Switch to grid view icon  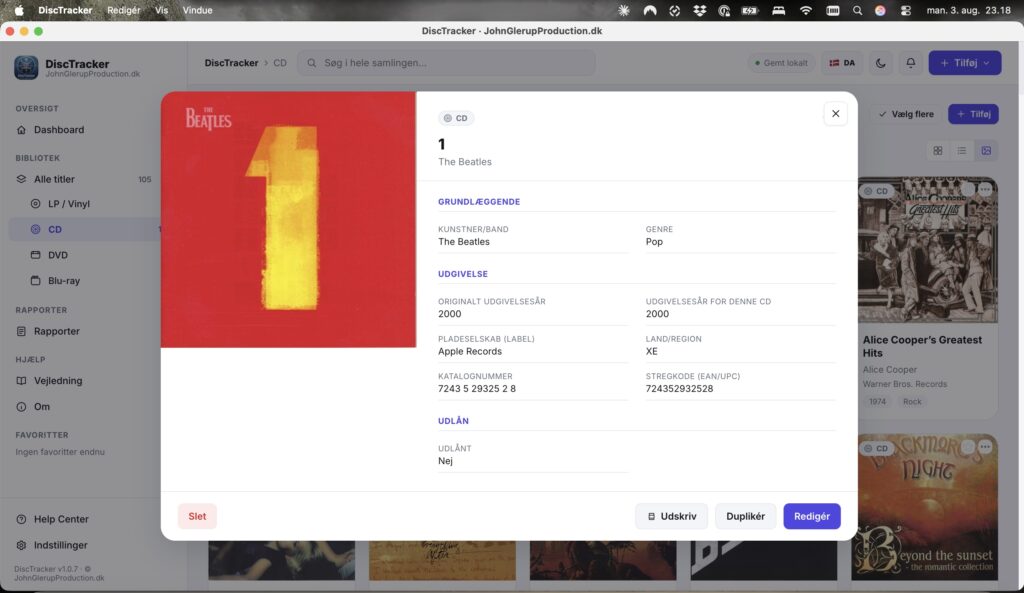coord(938,151)
